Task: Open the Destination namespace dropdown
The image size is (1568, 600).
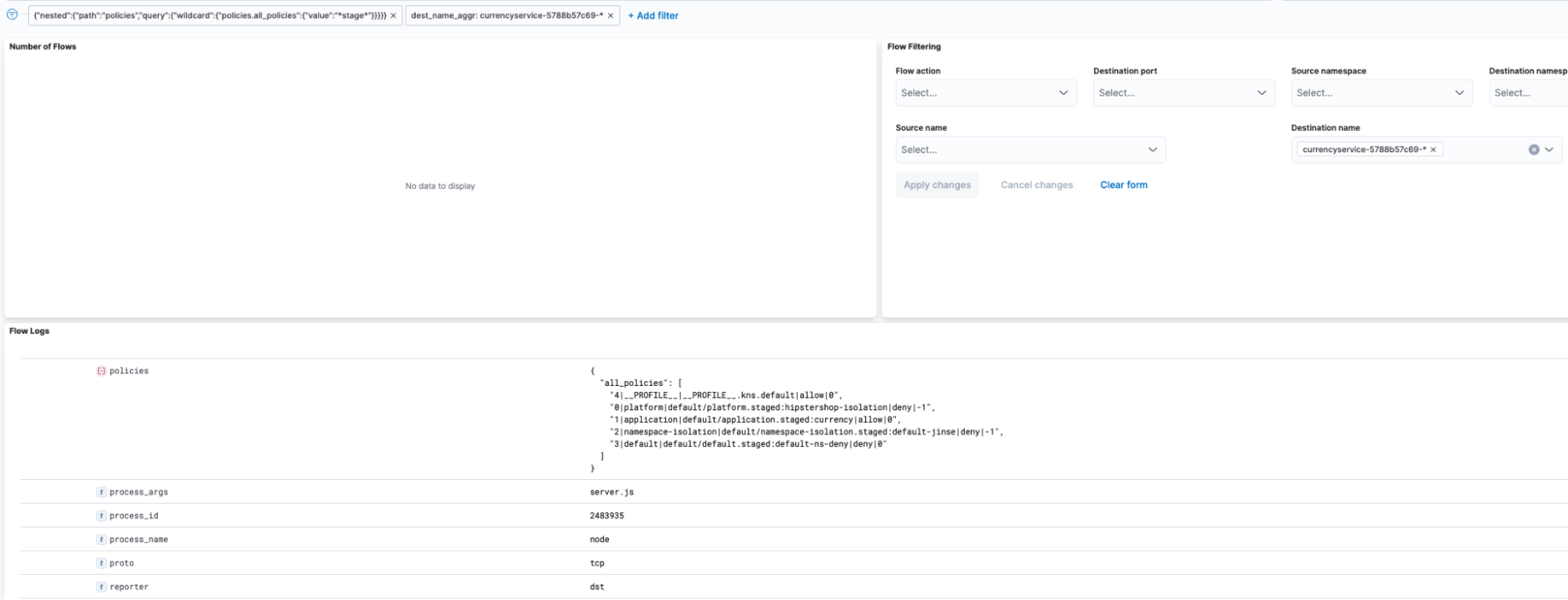Action: pos(1528,93)
